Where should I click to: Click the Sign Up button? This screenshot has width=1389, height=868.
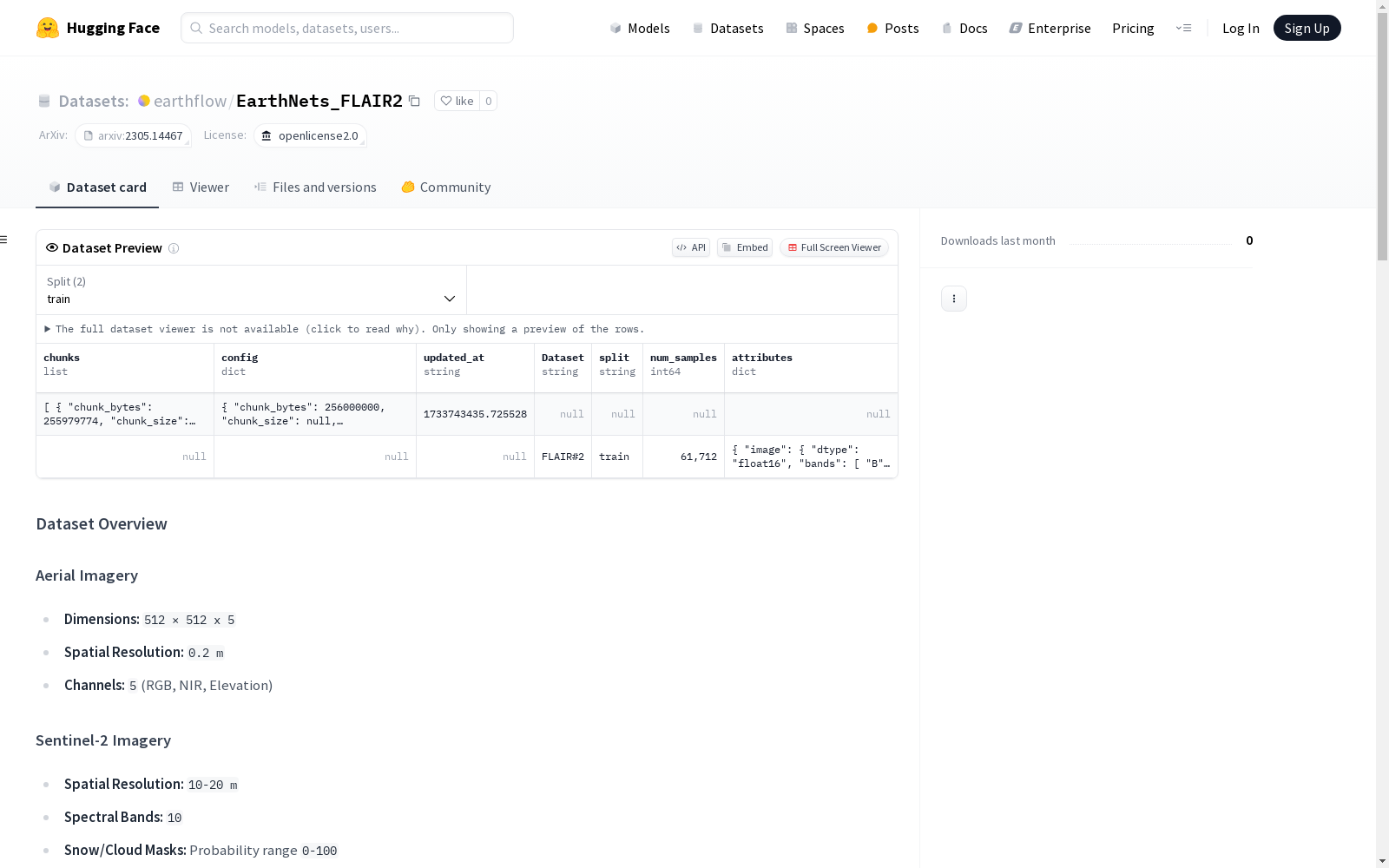pos(1307,28)
